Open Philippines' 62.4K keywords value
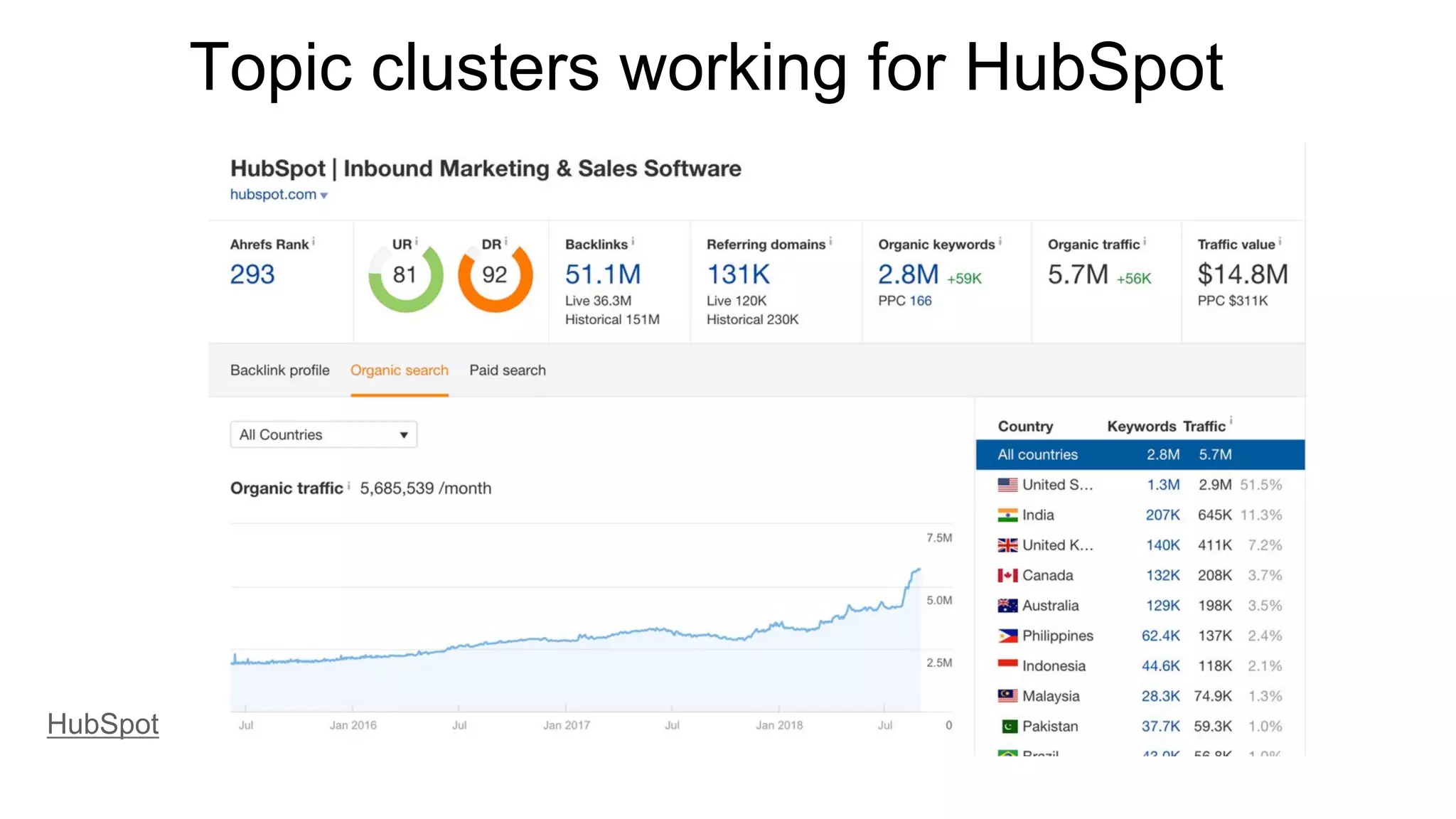1456x819 pixels. click(x=1160, y=636)
